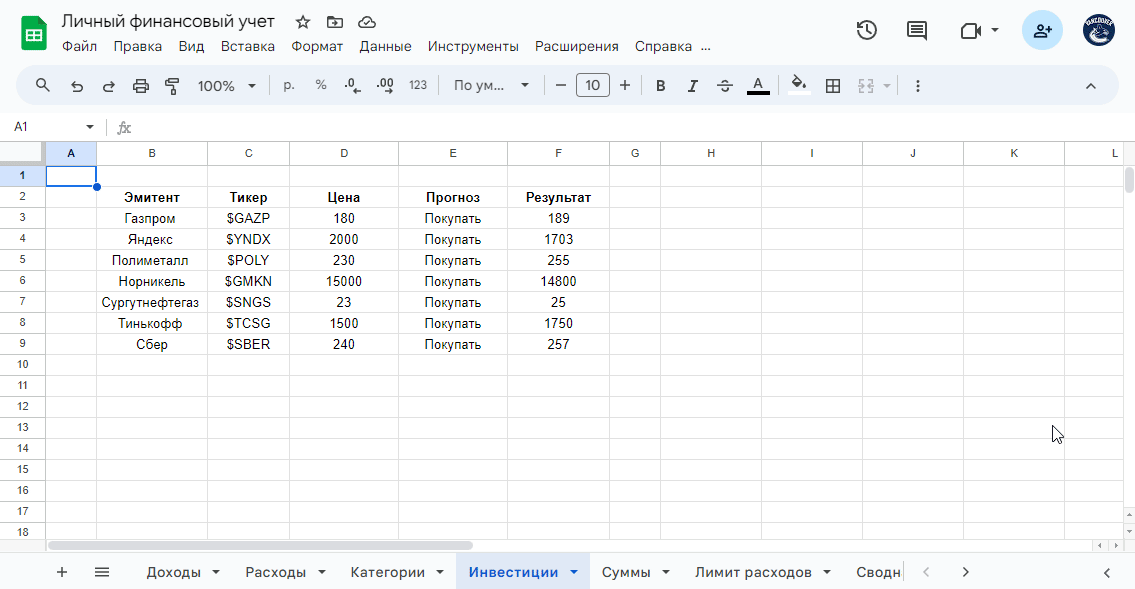Open the fill color picker
The width and height of the screenshot is (1135, 589).
click(798, 85)
